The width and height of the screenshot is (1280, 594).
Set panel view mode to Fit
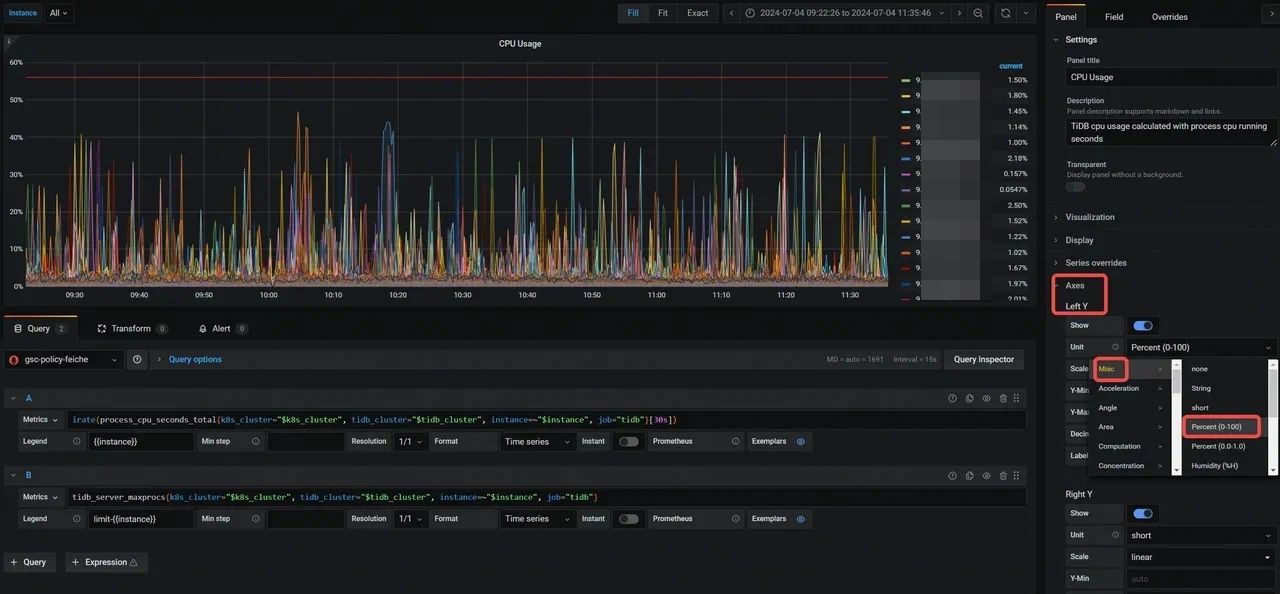(663, 13)
